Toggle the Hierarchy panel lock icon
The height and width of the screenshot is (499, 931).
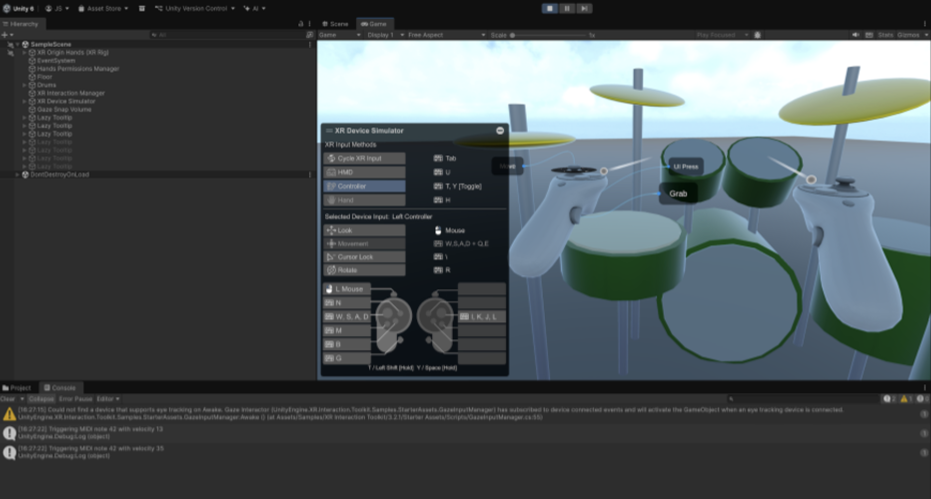[x=300, y=24]
